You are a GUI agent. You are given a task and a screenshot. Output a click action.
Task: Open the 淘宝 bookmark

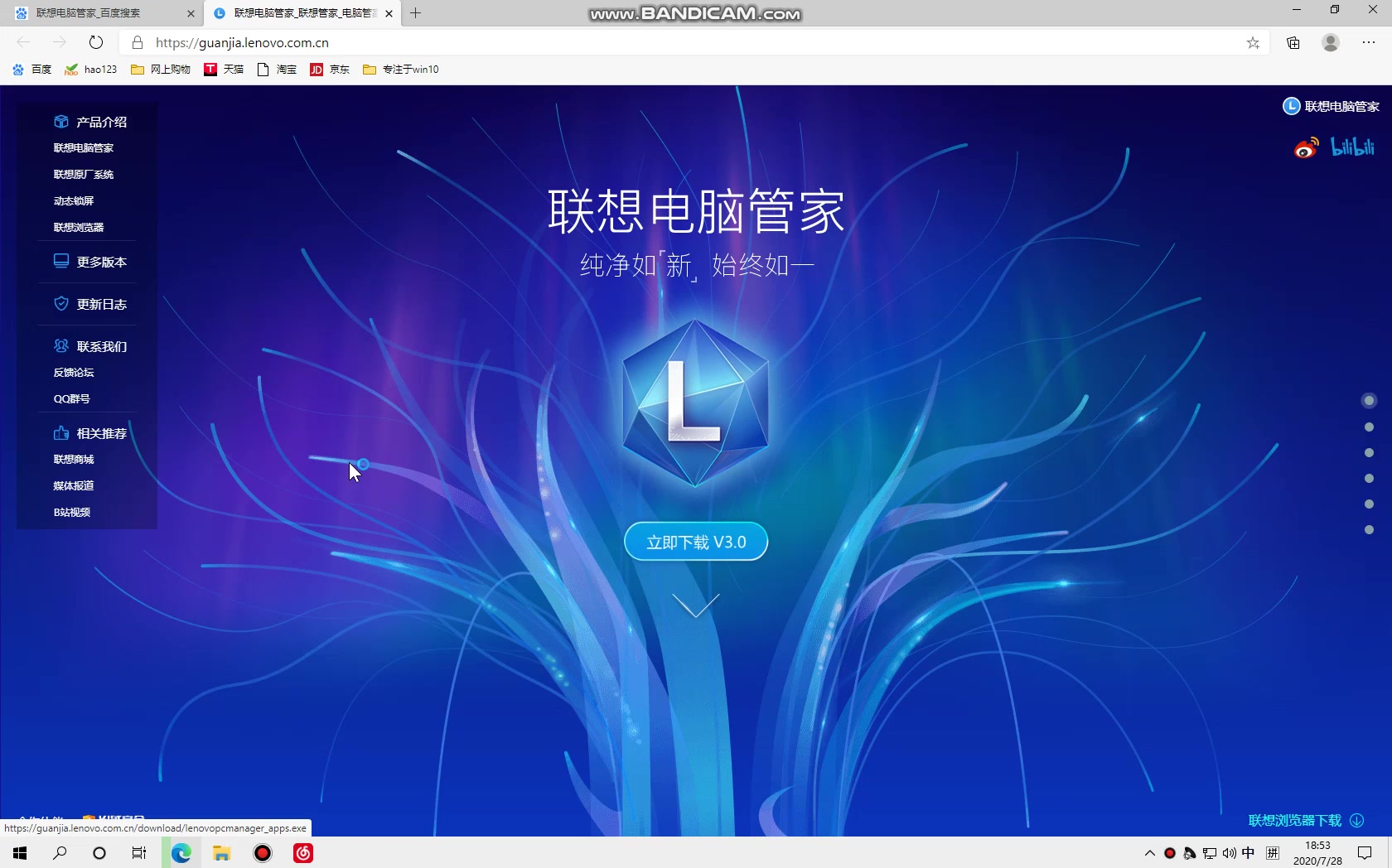(277, 70)
